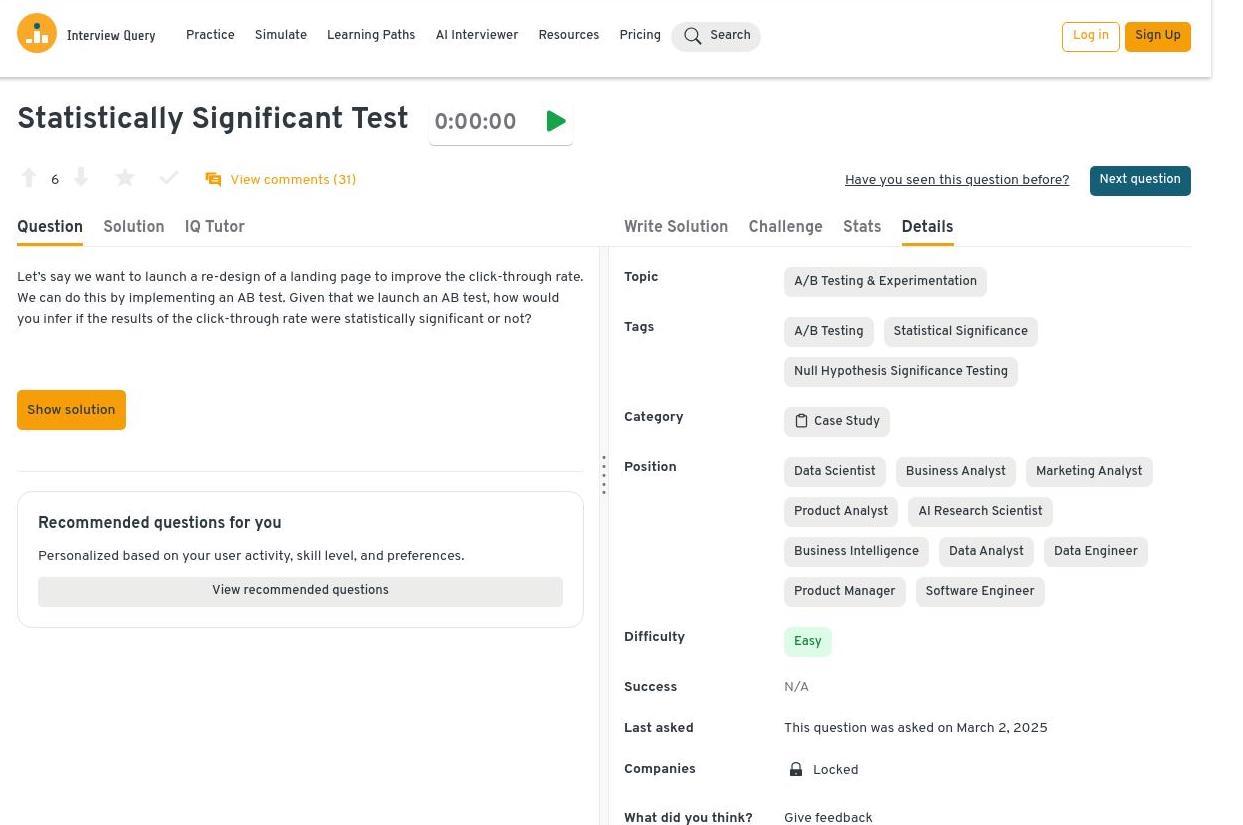Click the lock icon beside Companies
The height and width of the screenshot is (825, 1243).
point(796,769)
